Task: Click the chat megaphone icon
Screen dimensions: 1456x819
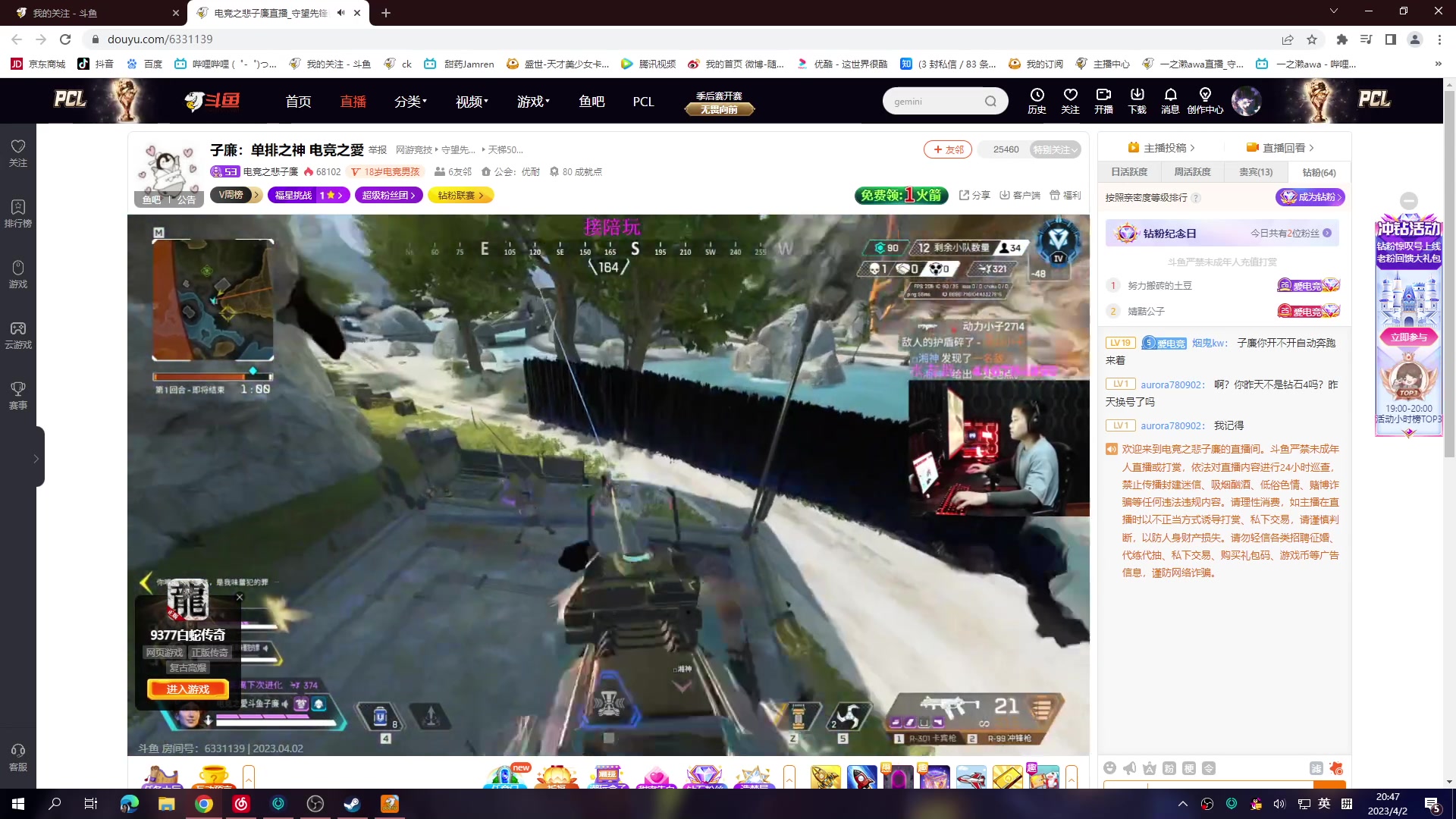Action: pos(1129,768)
